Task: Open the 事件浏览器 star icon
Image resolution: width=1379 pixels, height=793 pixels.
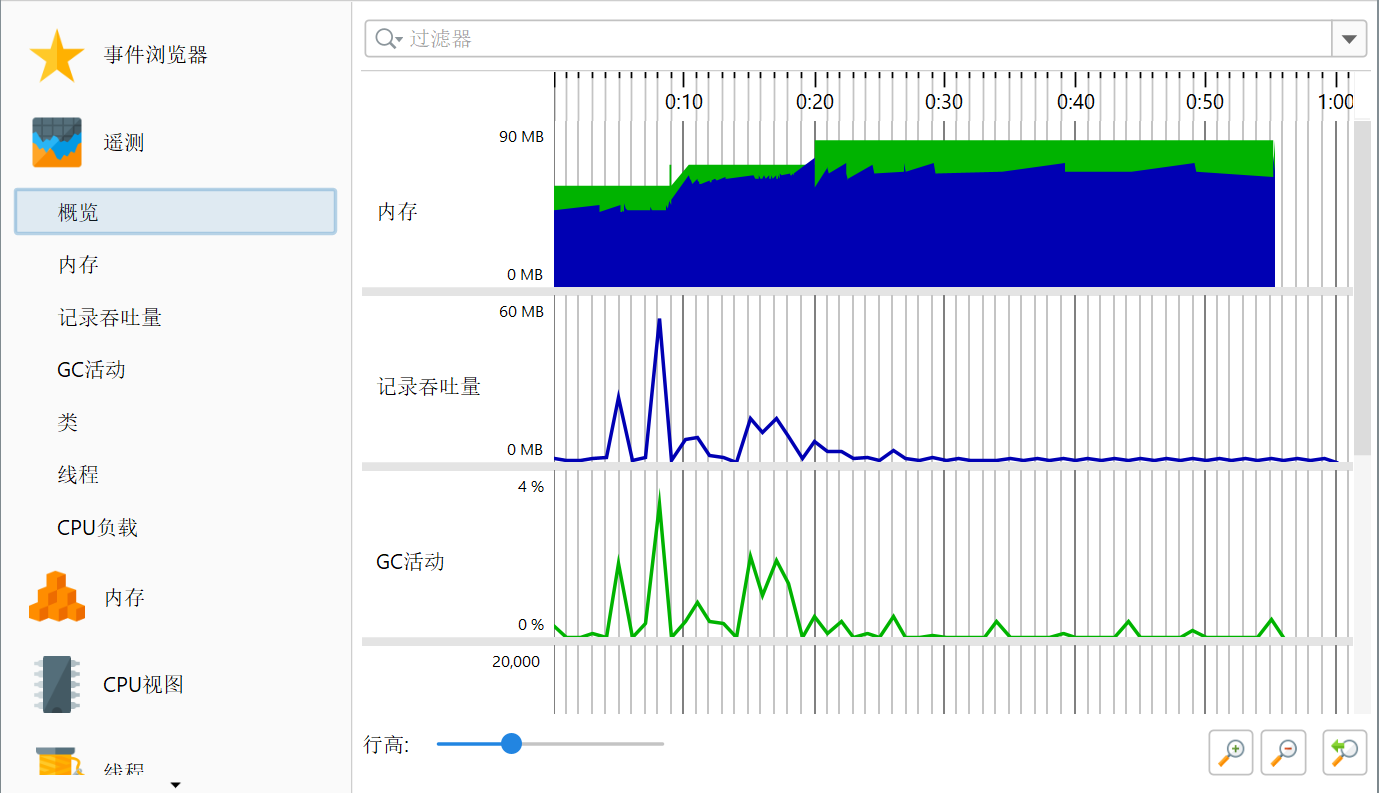Action: pos(57,56)
